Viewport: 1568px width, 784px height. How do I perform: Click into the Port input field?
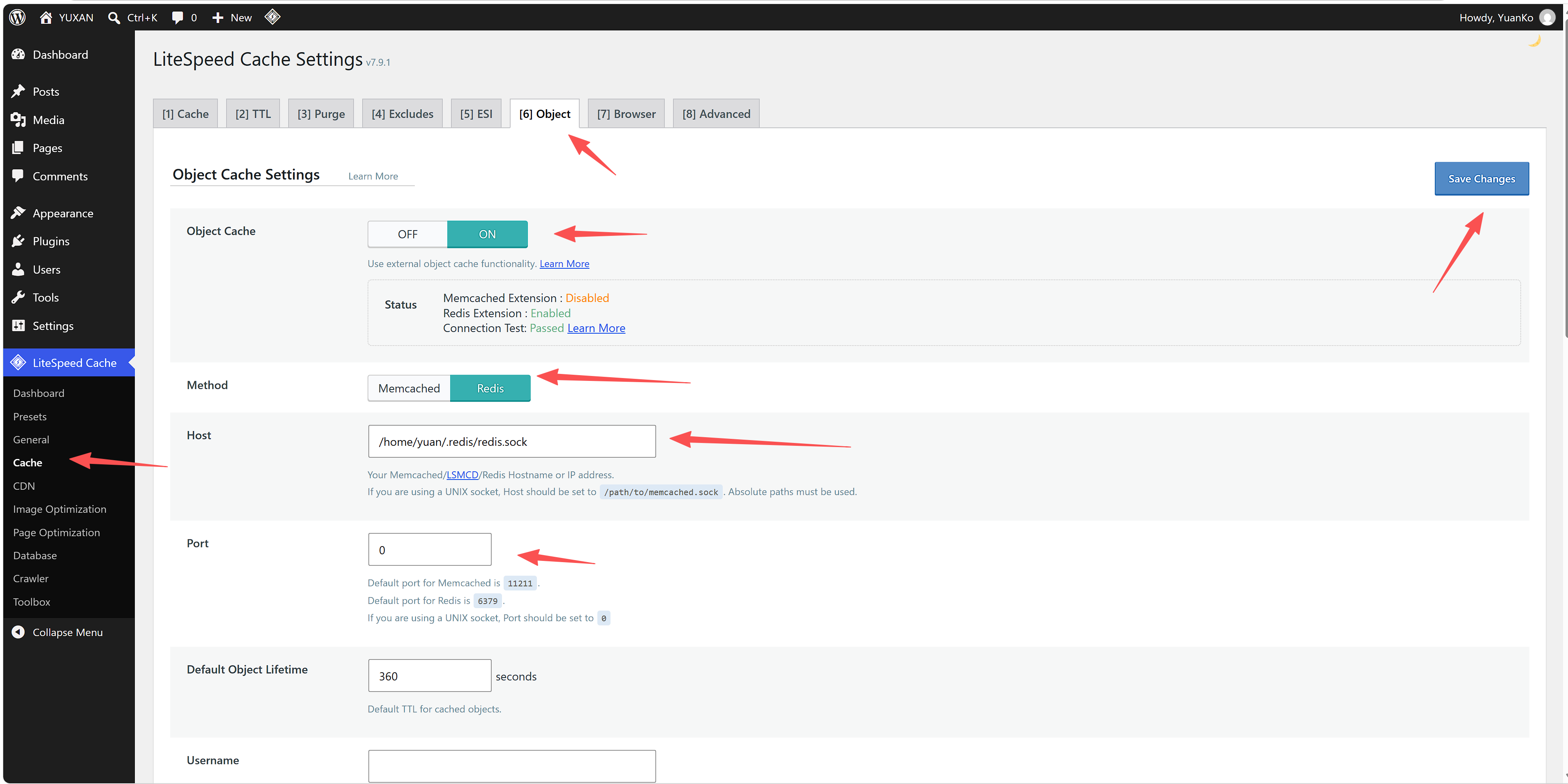point(430,550)
